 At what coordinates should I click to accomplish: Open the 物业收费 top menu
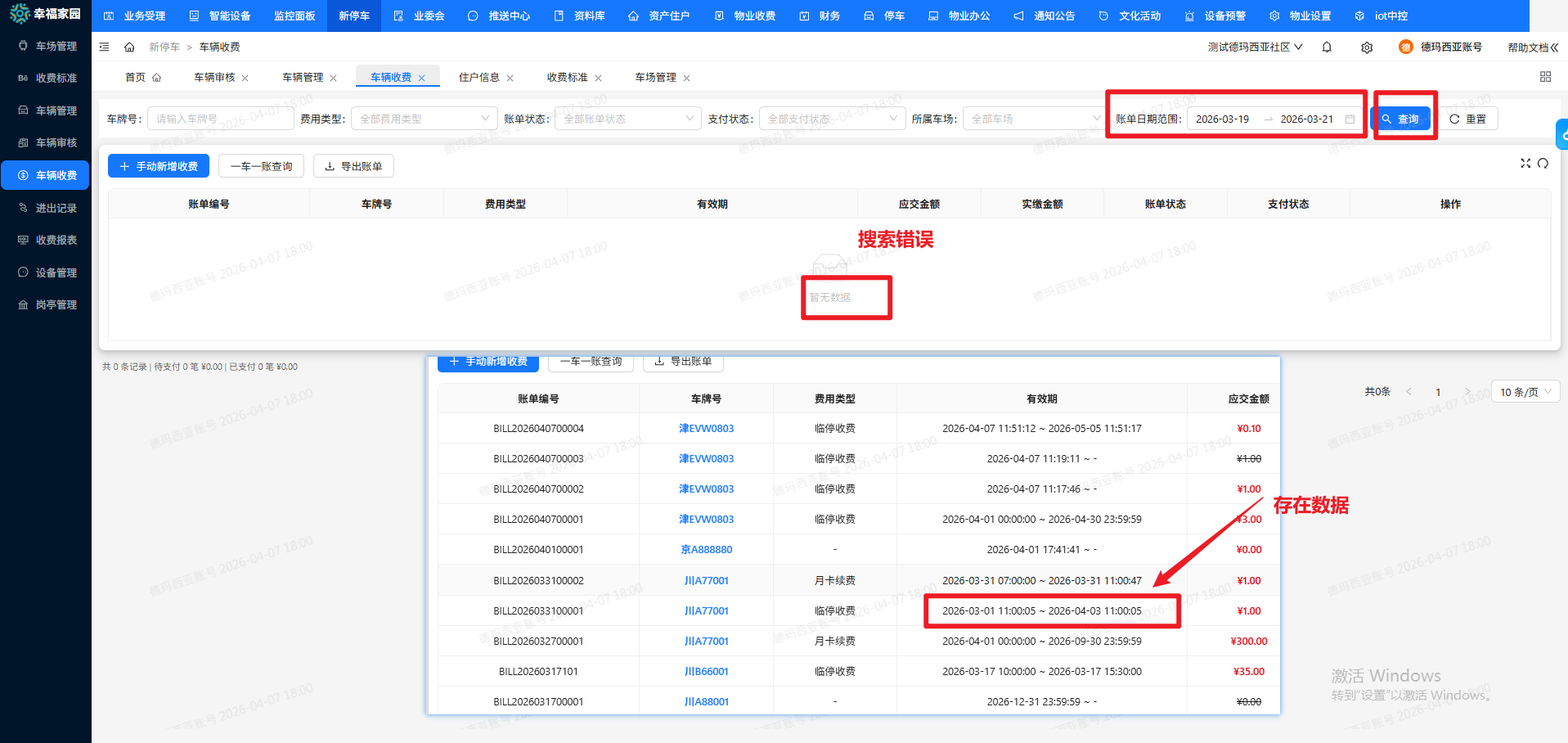pos(745,16)
